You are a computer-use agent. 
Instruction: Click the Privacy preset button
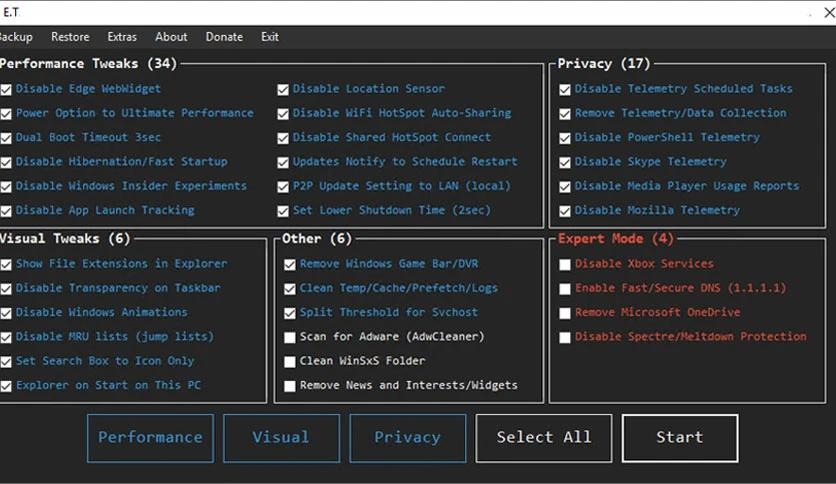click(407, 438)
